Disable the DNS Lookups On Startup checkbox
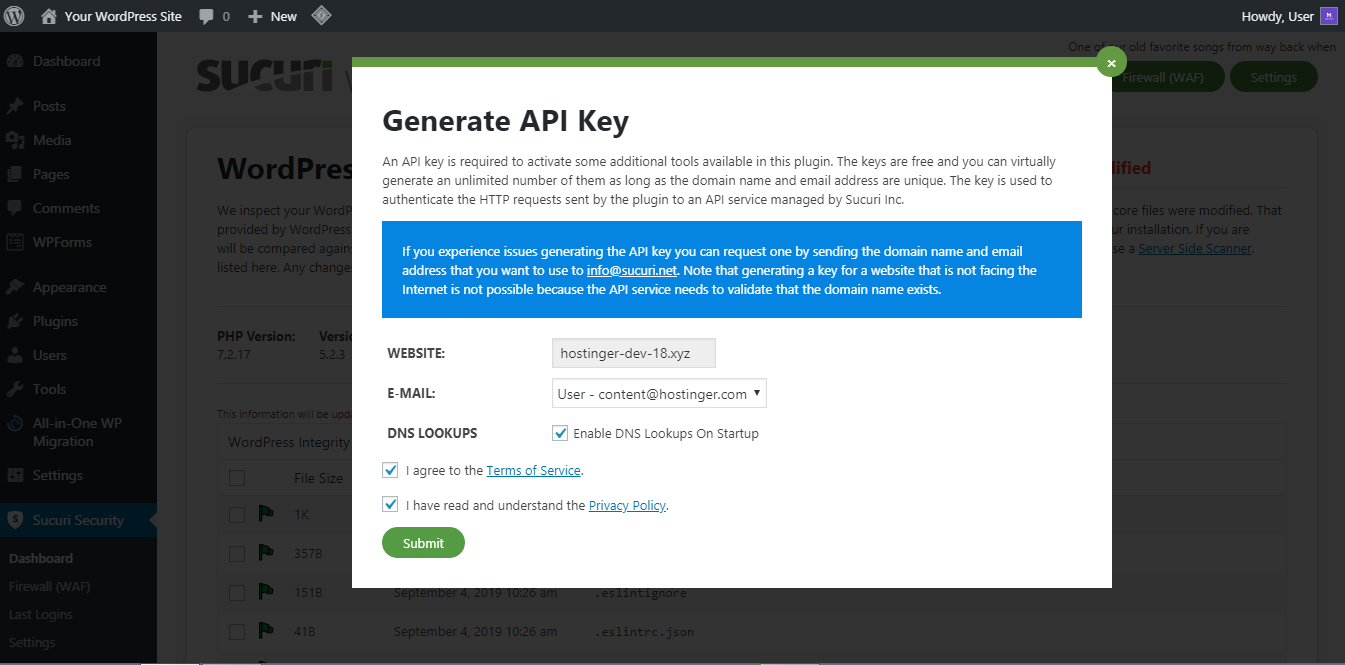 560,433
